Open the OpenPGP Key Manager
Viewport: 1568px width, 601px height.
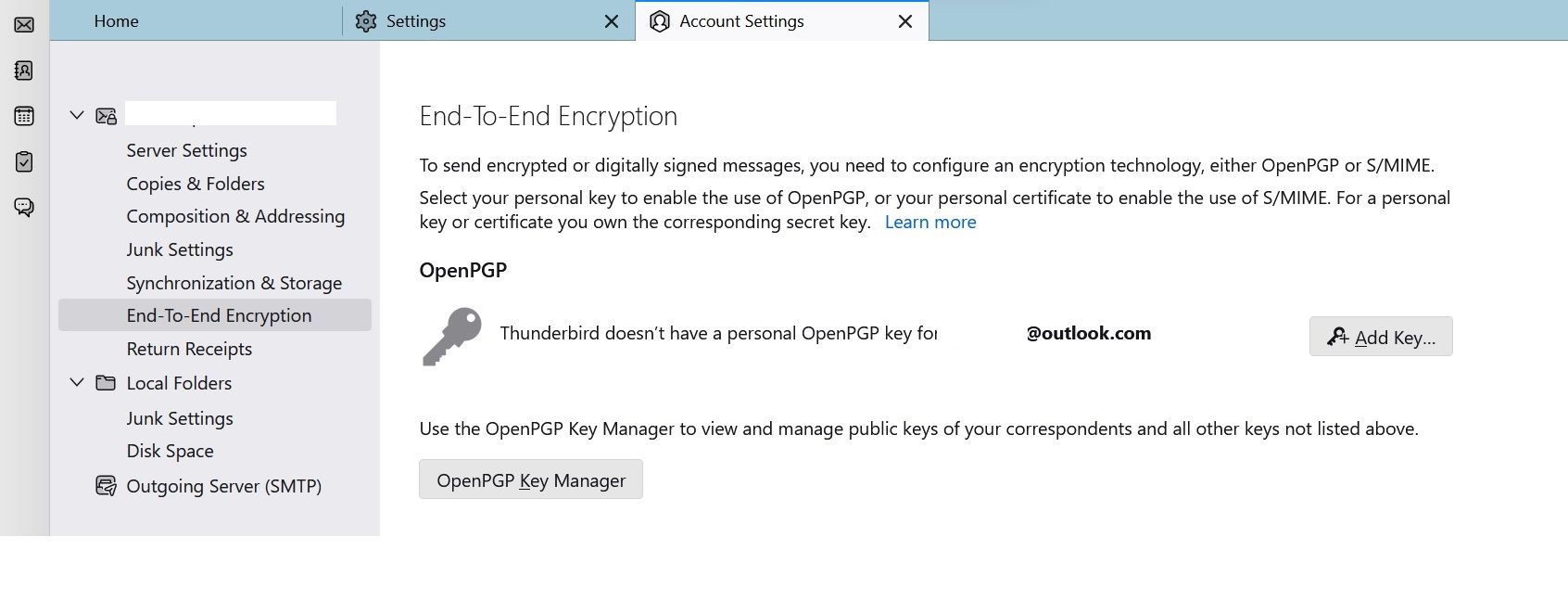[530, 480]
